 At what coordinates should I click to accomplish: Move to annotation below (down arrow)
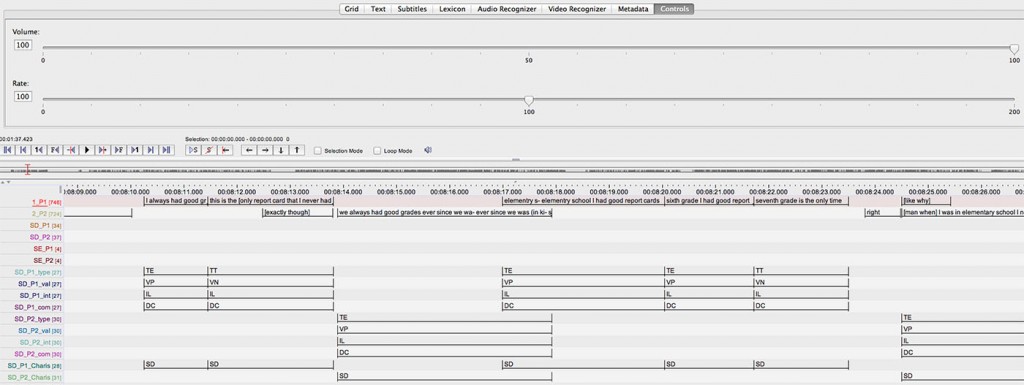click(281, 150)
